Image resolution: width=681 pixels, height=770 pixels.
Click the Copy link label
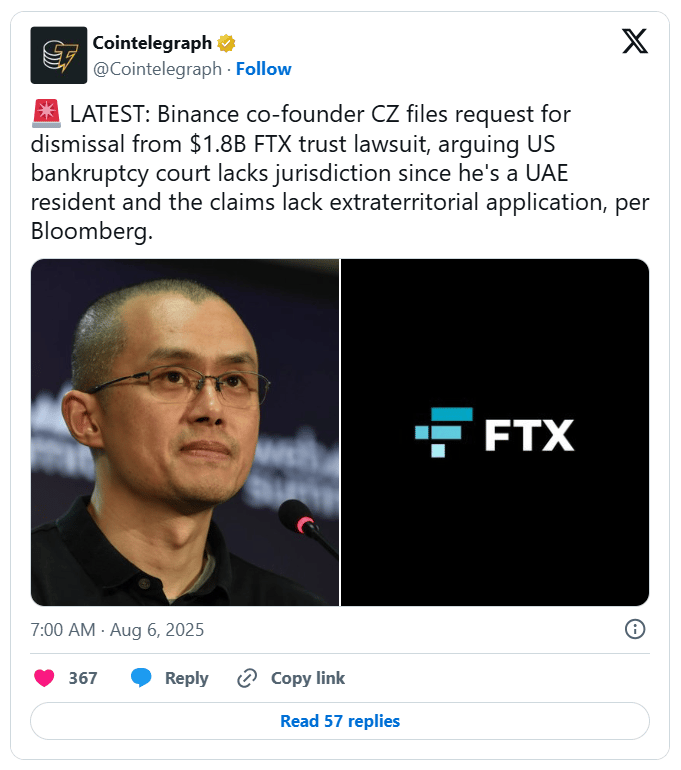308,678
